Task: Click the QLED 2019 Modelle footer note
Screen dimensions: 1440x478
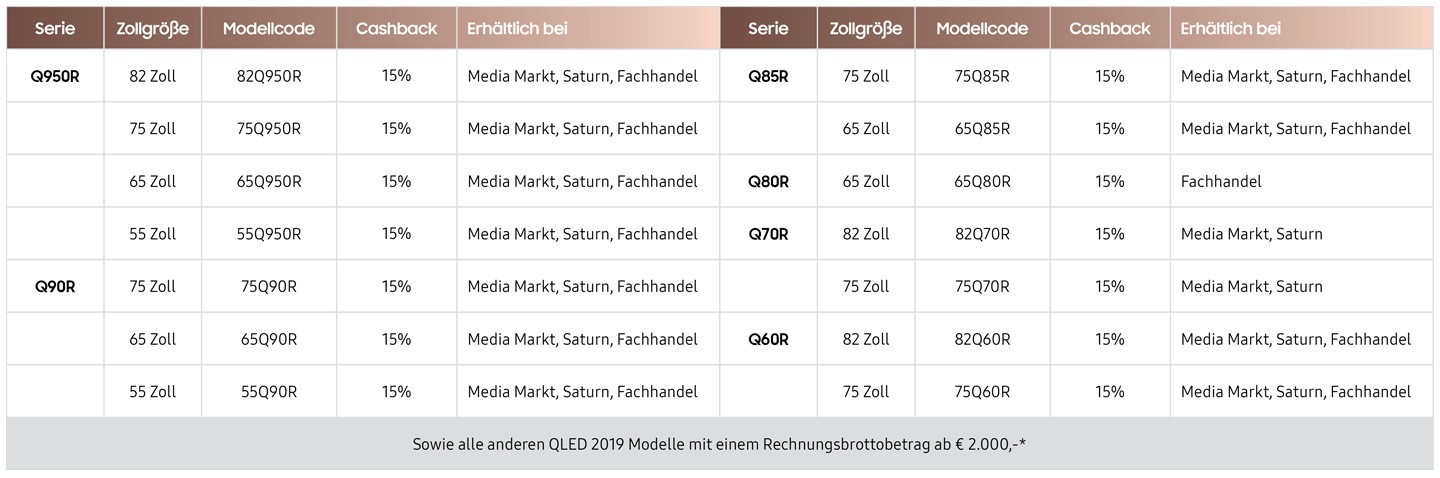Action: click(x=719, y=443)
